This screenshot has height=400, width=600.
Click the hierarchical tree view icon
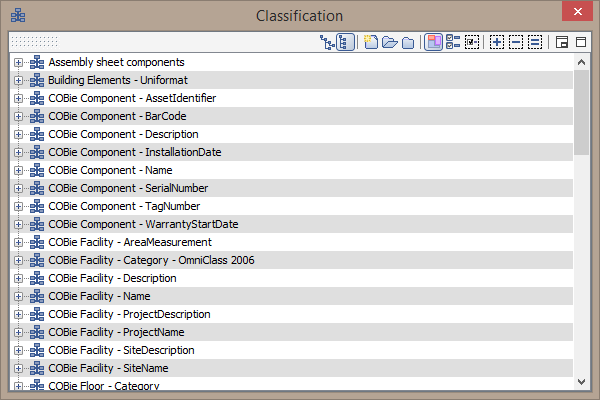pyautogui.click(x=327, y=42)
